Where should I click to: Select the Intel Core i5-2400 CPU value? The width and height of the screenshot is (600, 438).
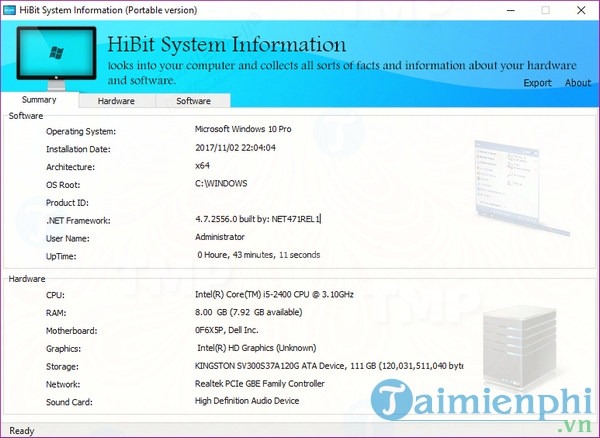click(x=274, y=295)
